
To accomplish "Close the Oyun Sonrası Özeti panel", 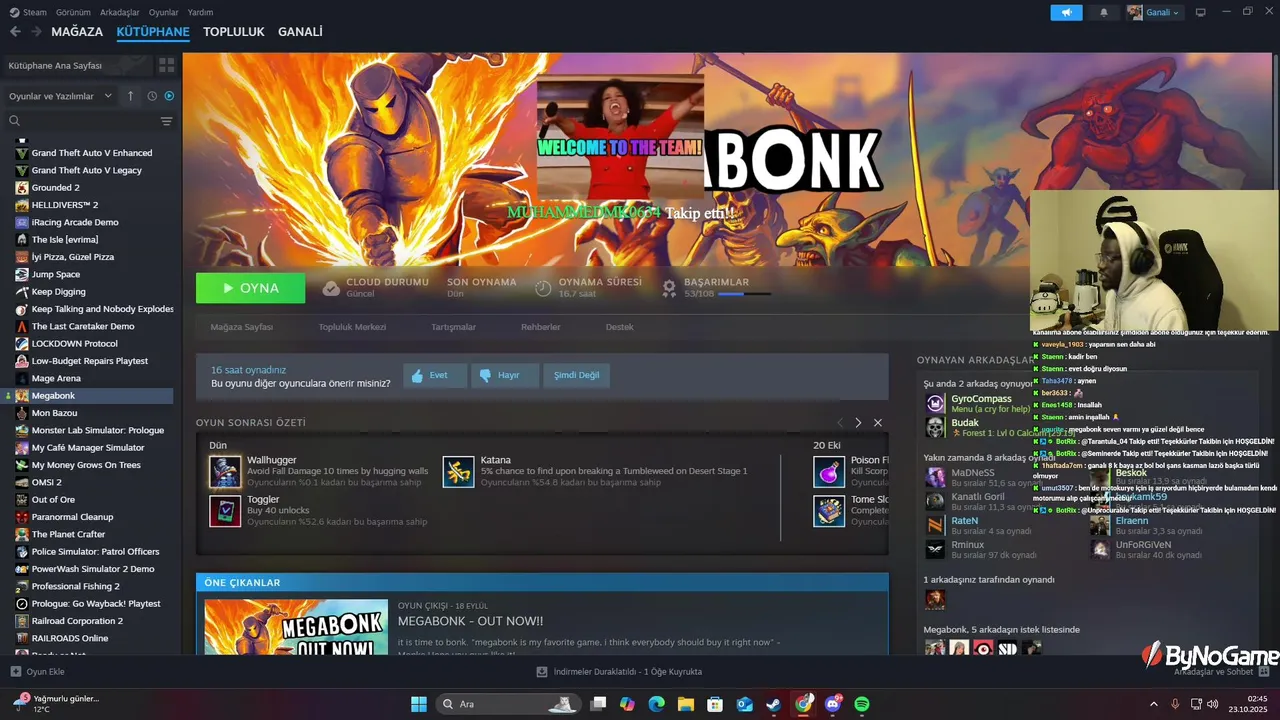I will click(x=878, y=423).
